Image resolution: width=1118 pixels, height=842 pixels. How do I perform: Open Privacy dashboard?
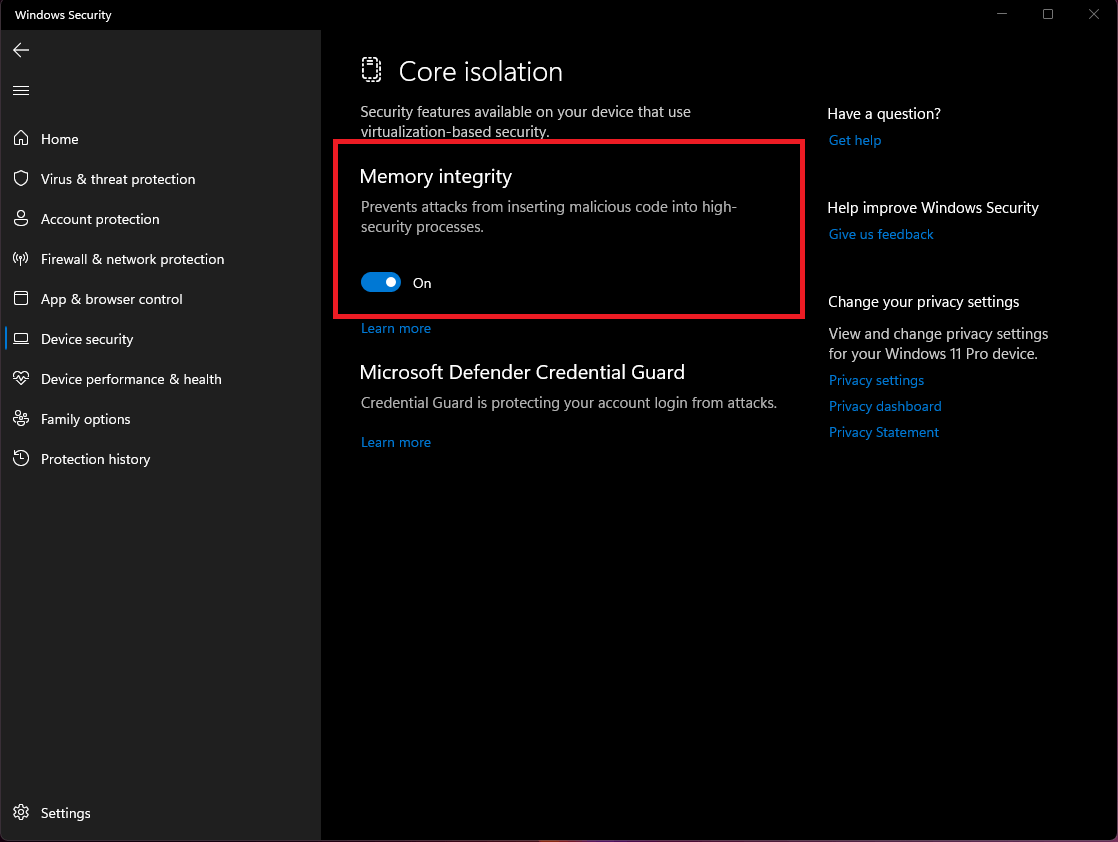click(884, 406)
